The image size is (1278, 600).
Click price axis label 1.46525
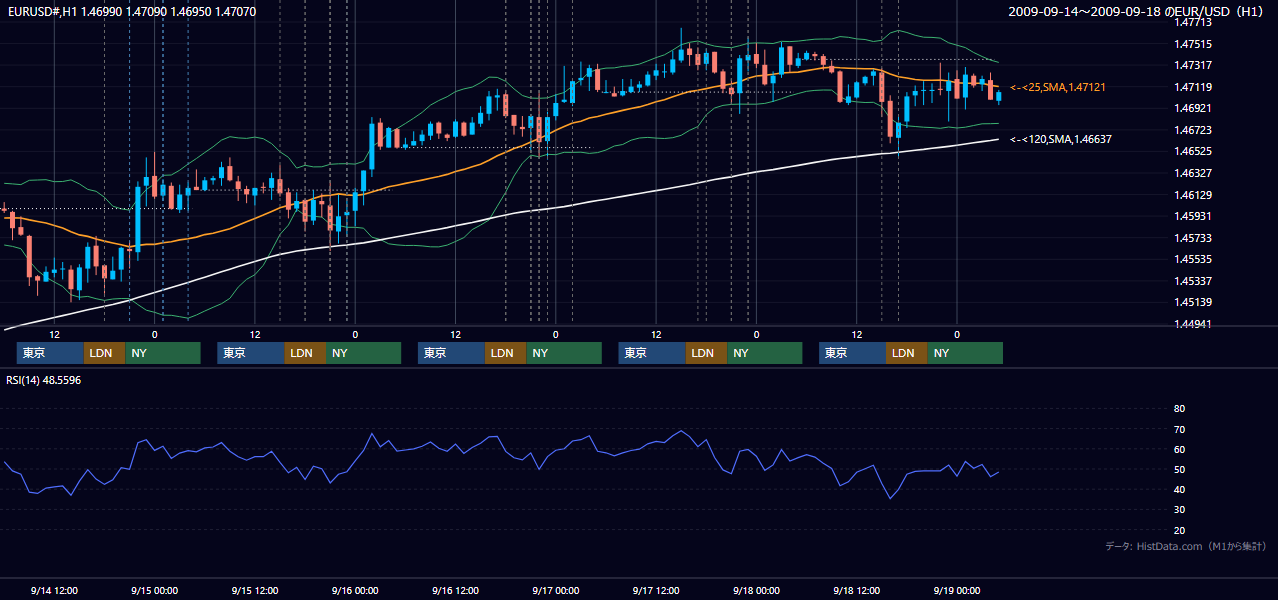tap(1193, 151)
